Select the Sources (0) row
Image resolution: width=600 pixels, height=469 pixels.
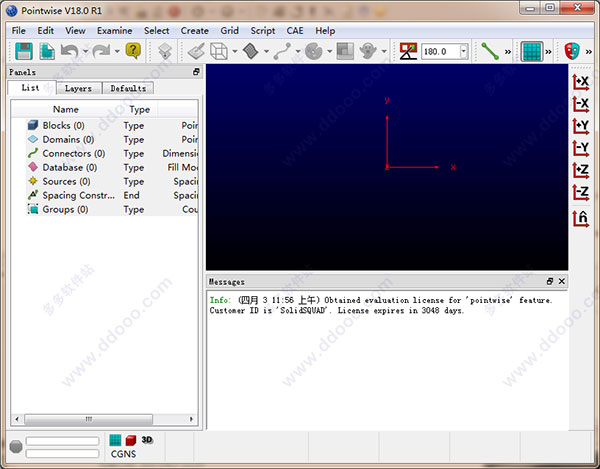pyautogui.click(x=112, y=181)
